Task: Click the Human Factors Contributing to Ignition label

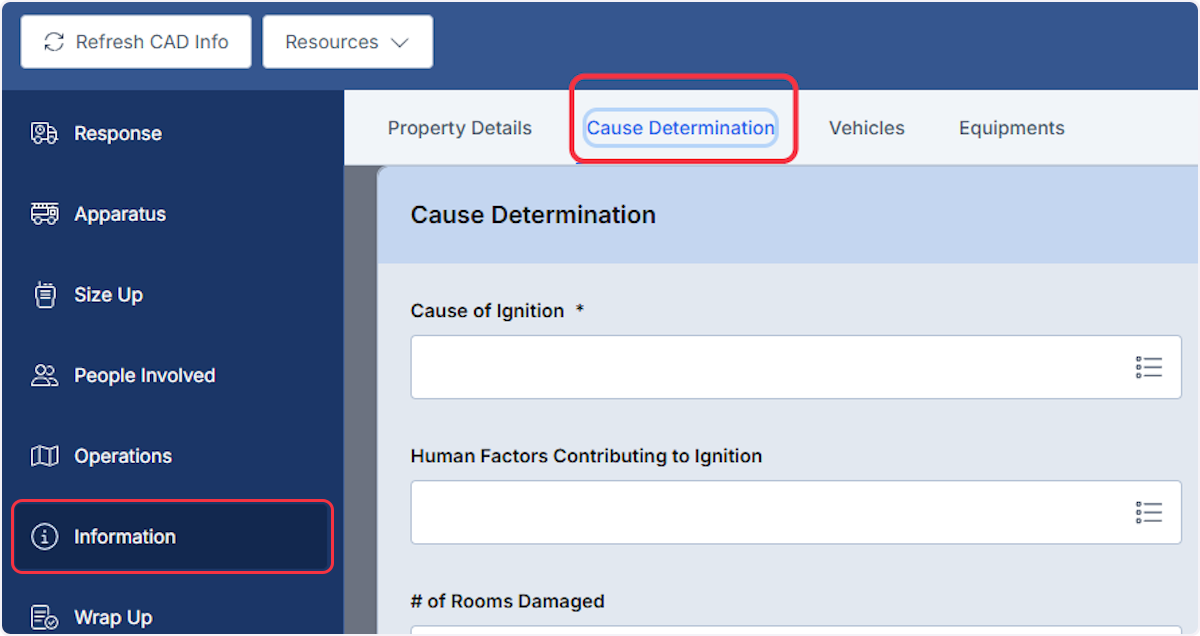Action: [586, 456]
